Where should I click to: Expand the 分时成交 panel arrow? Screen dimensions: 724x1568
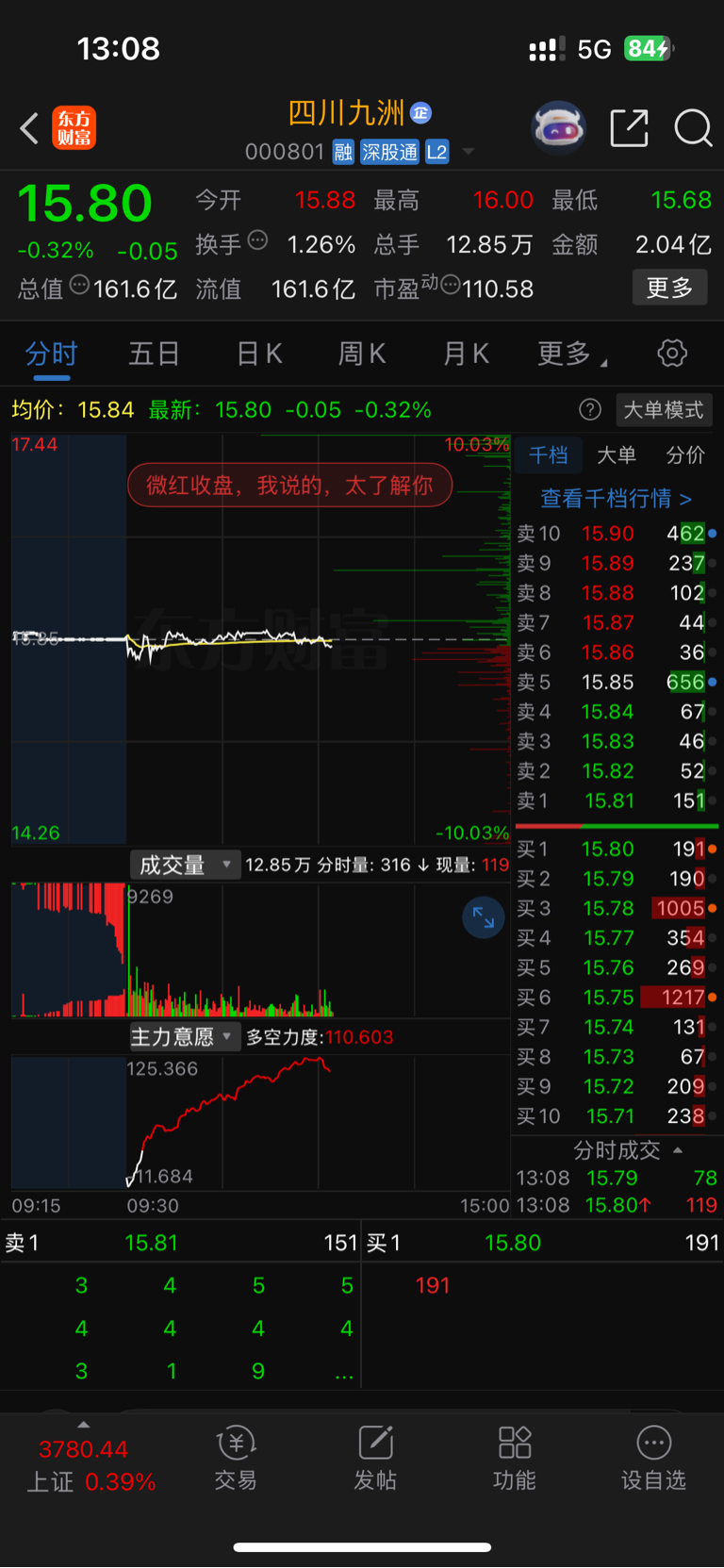point(678,1150)
